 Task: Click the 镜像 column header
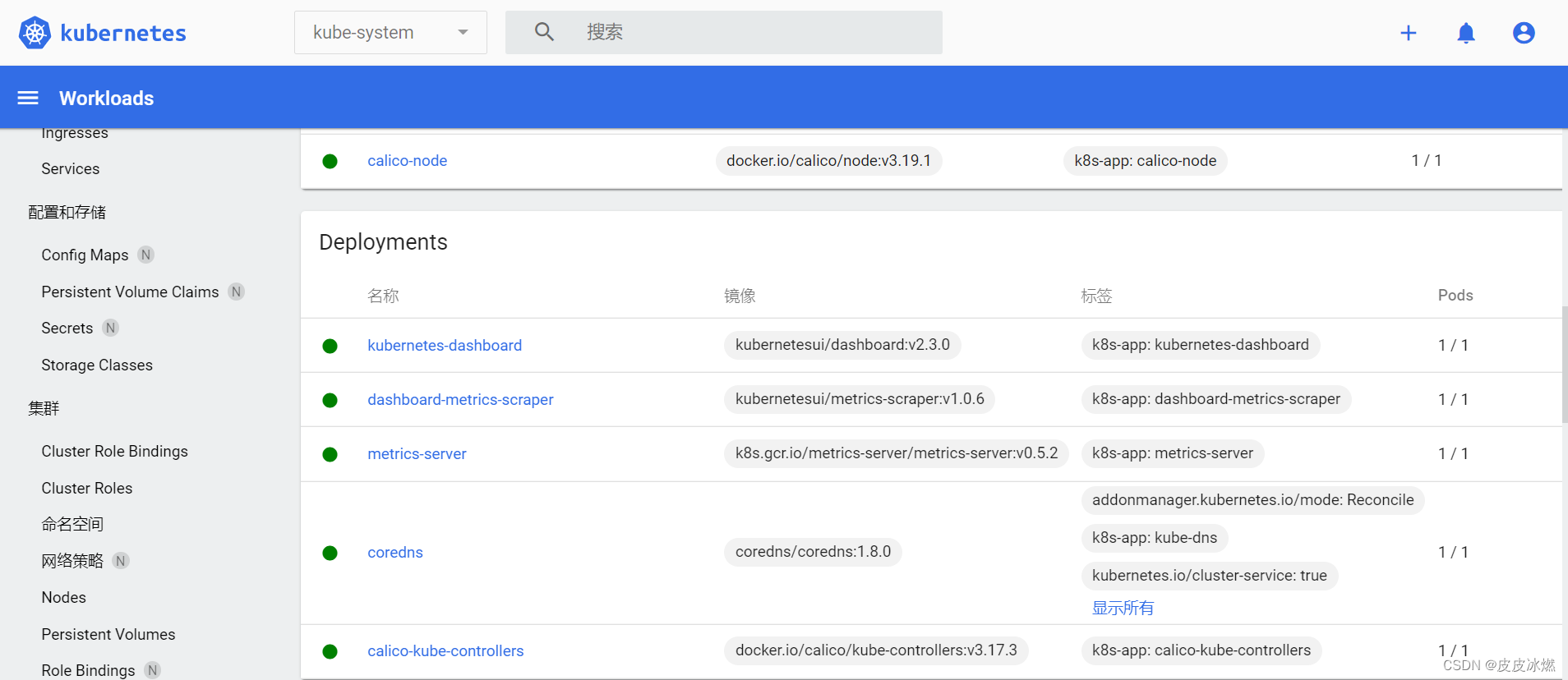[740, 296]
